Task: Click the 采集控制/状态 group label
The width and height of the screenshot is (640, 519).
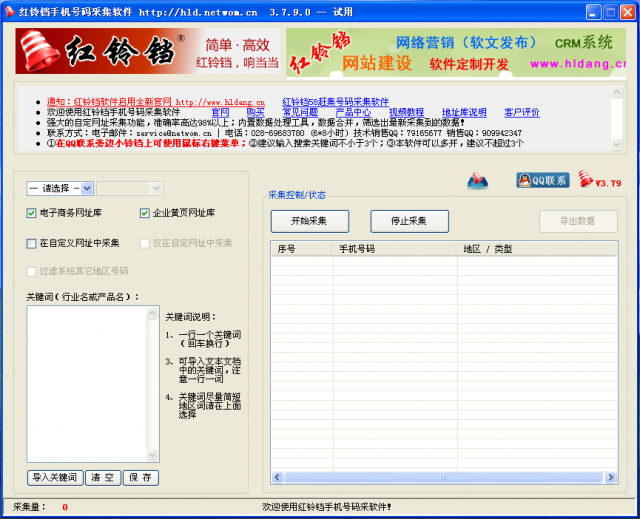Action: (x=297, y=195)
